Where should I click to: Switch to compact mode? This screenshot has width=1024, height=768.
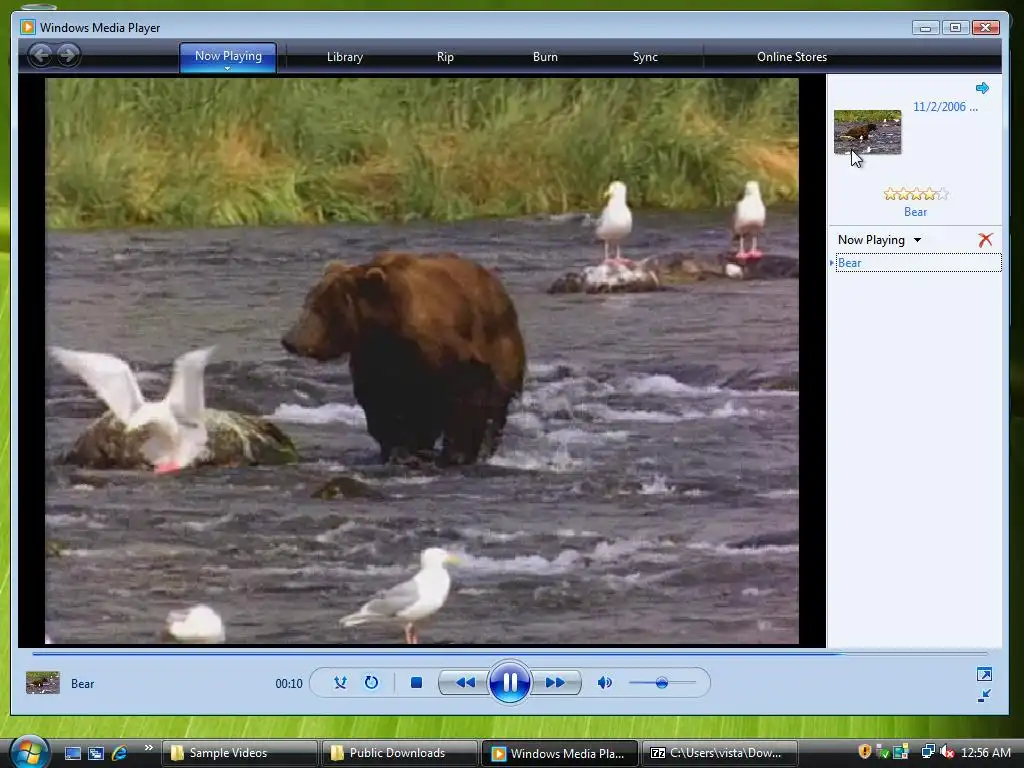(984, 696)
